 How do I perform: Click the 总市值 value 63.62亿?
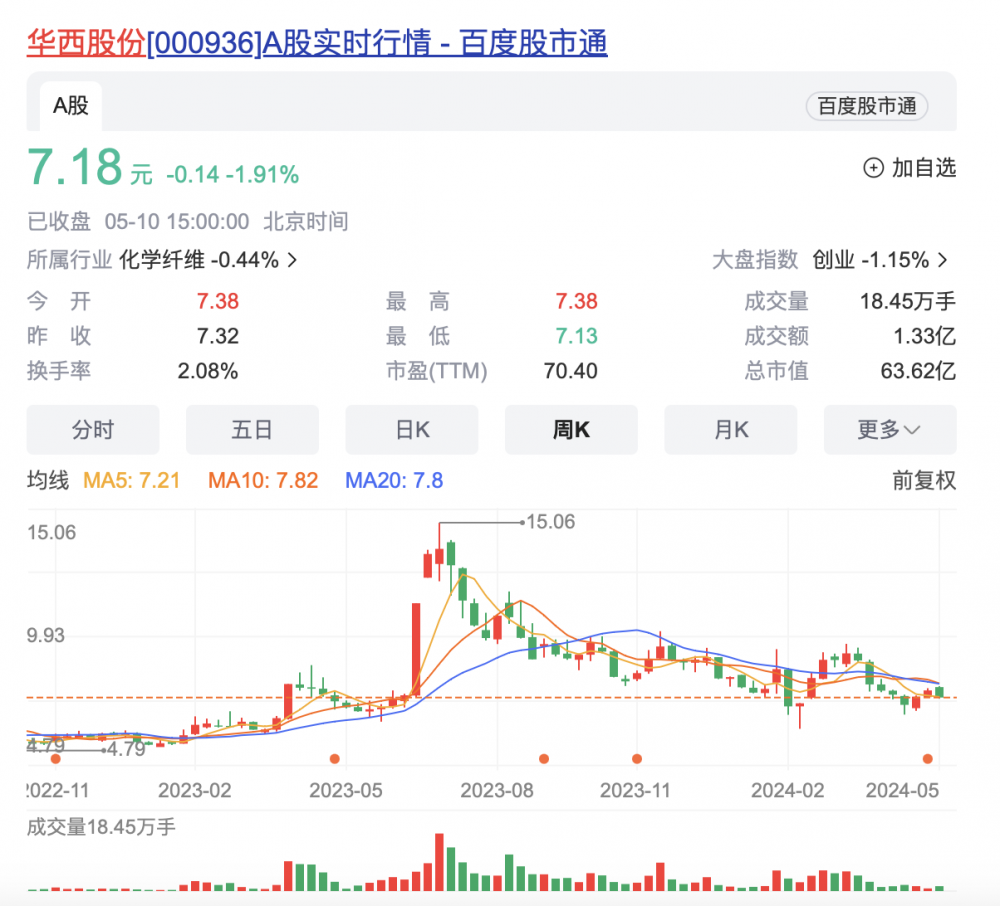click(x=918, y=371)
